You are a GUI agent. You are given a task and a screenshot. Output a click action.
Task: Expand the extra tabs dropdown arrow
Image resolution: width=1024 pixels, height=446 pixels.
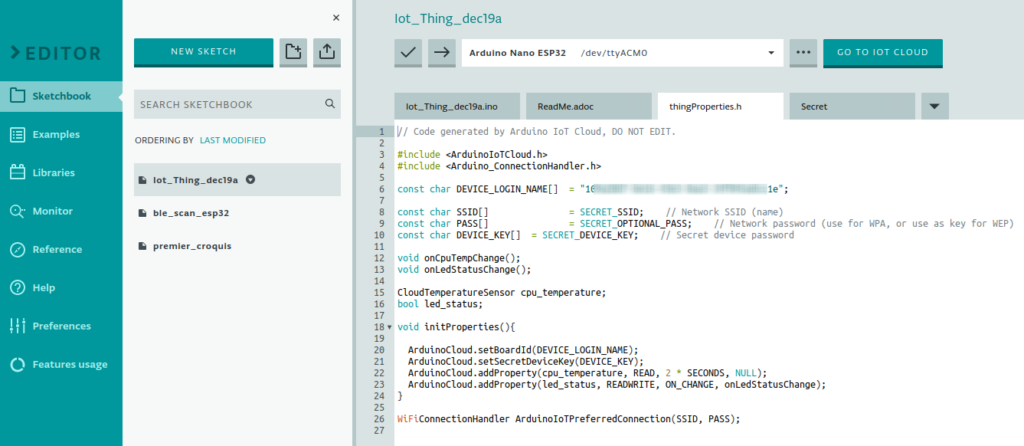pos(935,106)
